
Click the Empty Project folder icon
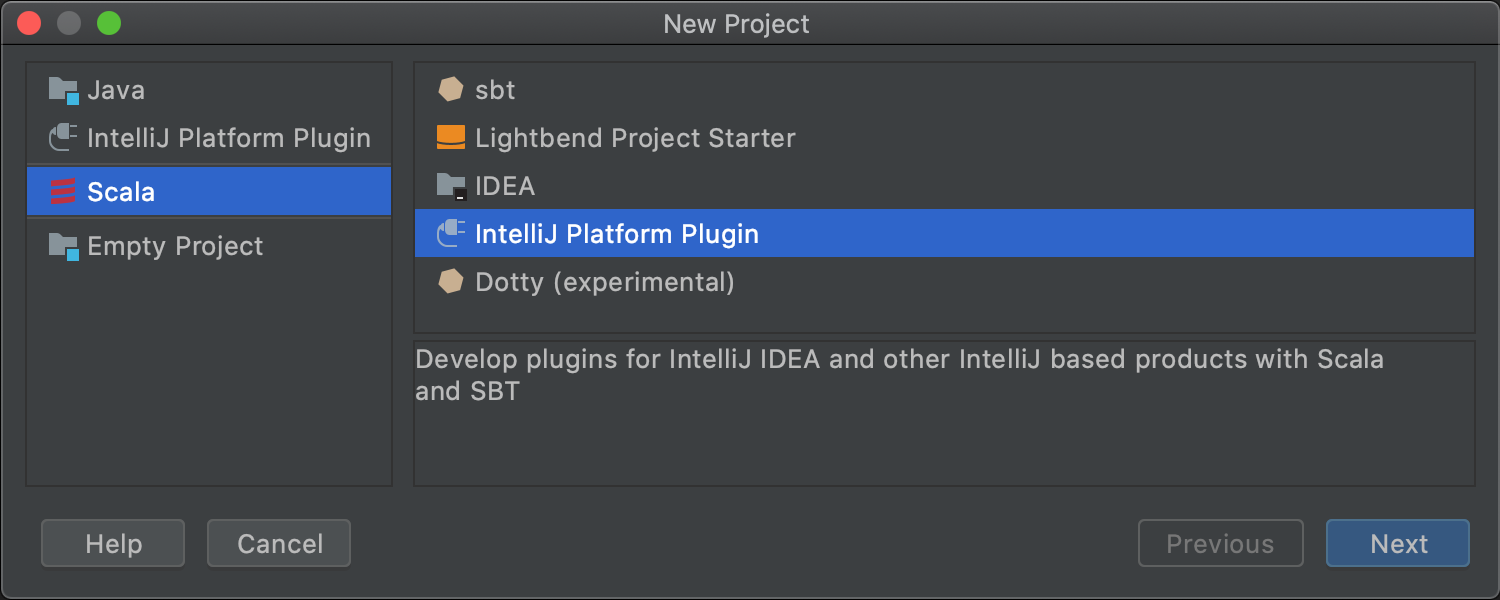[x=63, y=246]
